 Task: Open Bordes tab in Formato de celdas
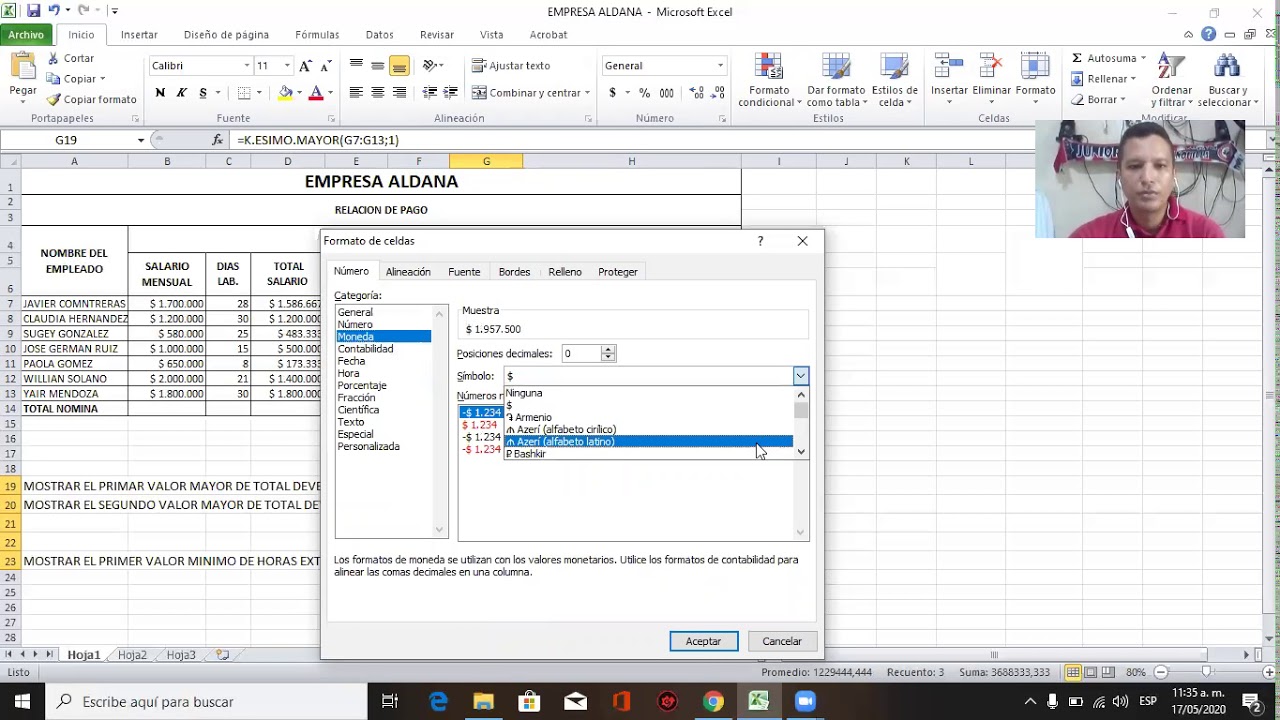tap(514, 272)
